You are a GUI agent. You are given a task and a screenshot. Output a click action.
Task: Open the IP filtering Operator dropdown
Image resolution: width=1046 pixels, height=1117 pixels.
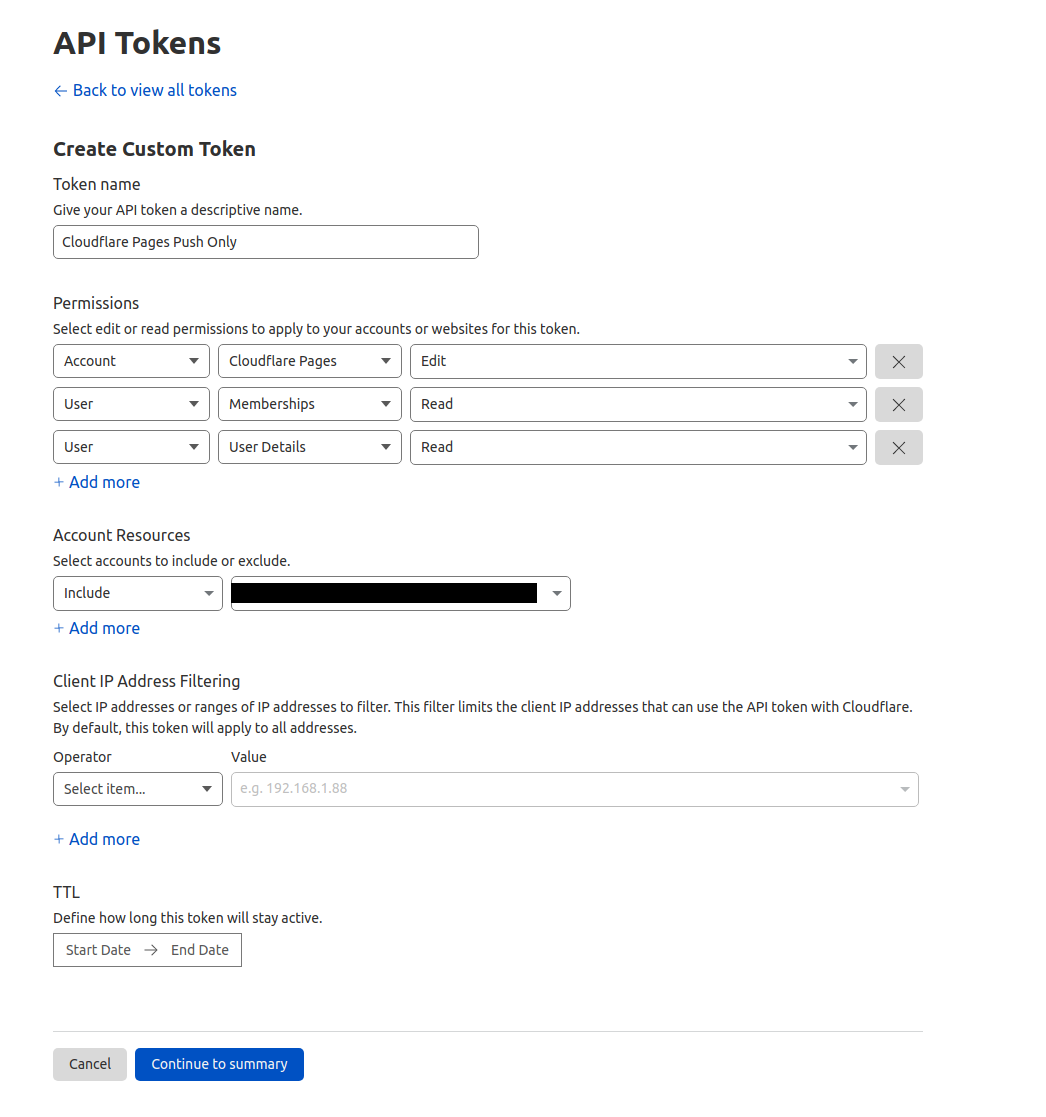pyautogui.click(x=137, y=789)
